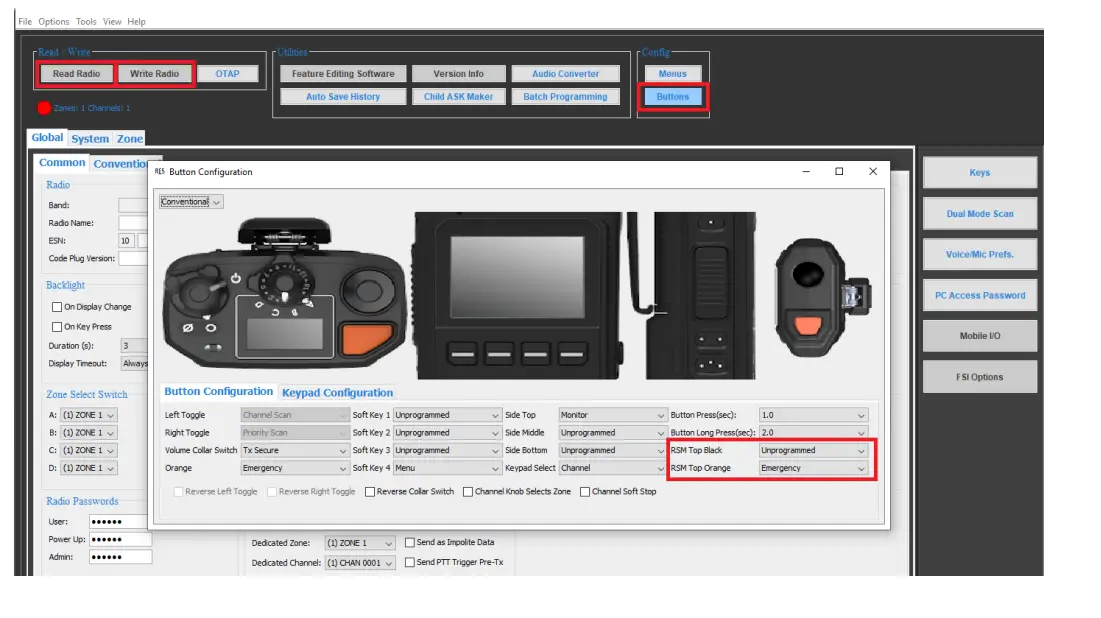Click the orange button on RSM microphone image
Image resolution: width=1101 pixels, height=618 pixels.
pos(810,326)
